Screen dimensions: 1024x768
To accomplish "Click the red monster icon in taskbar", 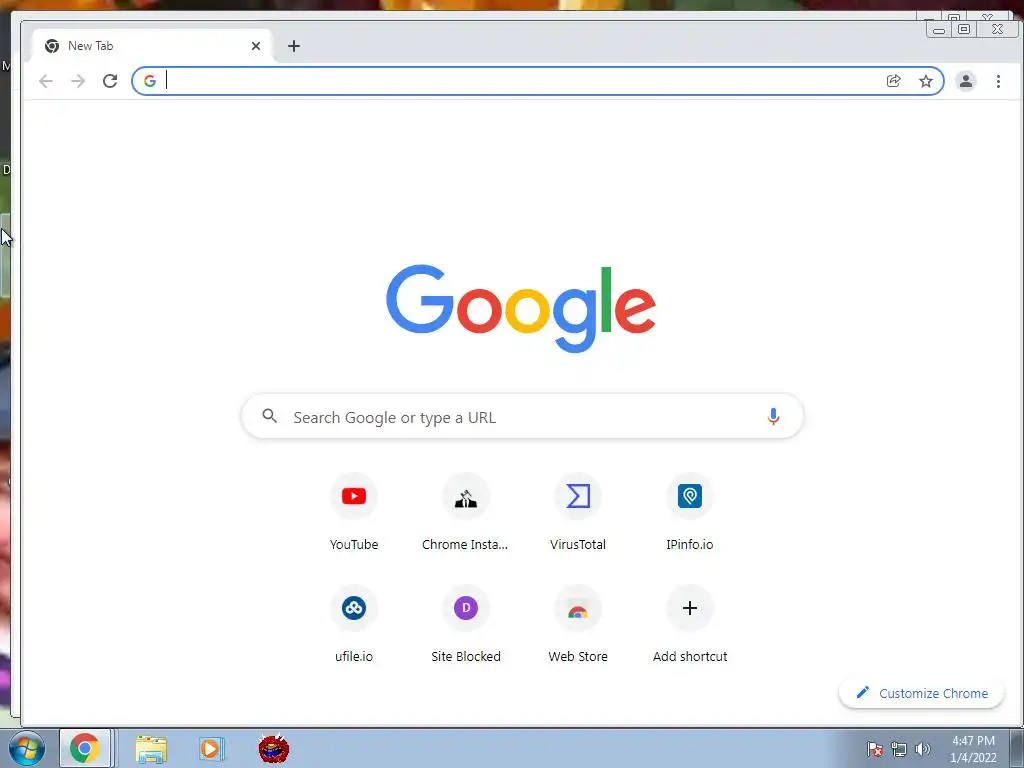I will pyautogui.click(x=274, y=748).
